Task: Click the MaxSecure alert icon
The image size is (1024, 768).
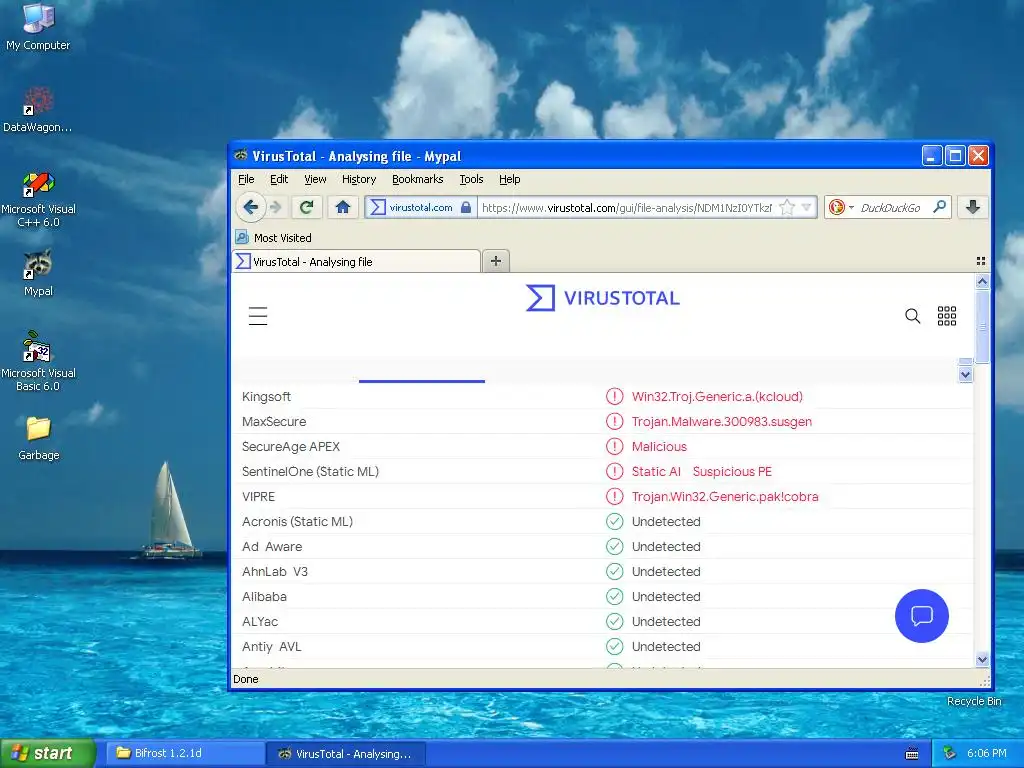Action: pyautogui.click(x=615, y=421)
